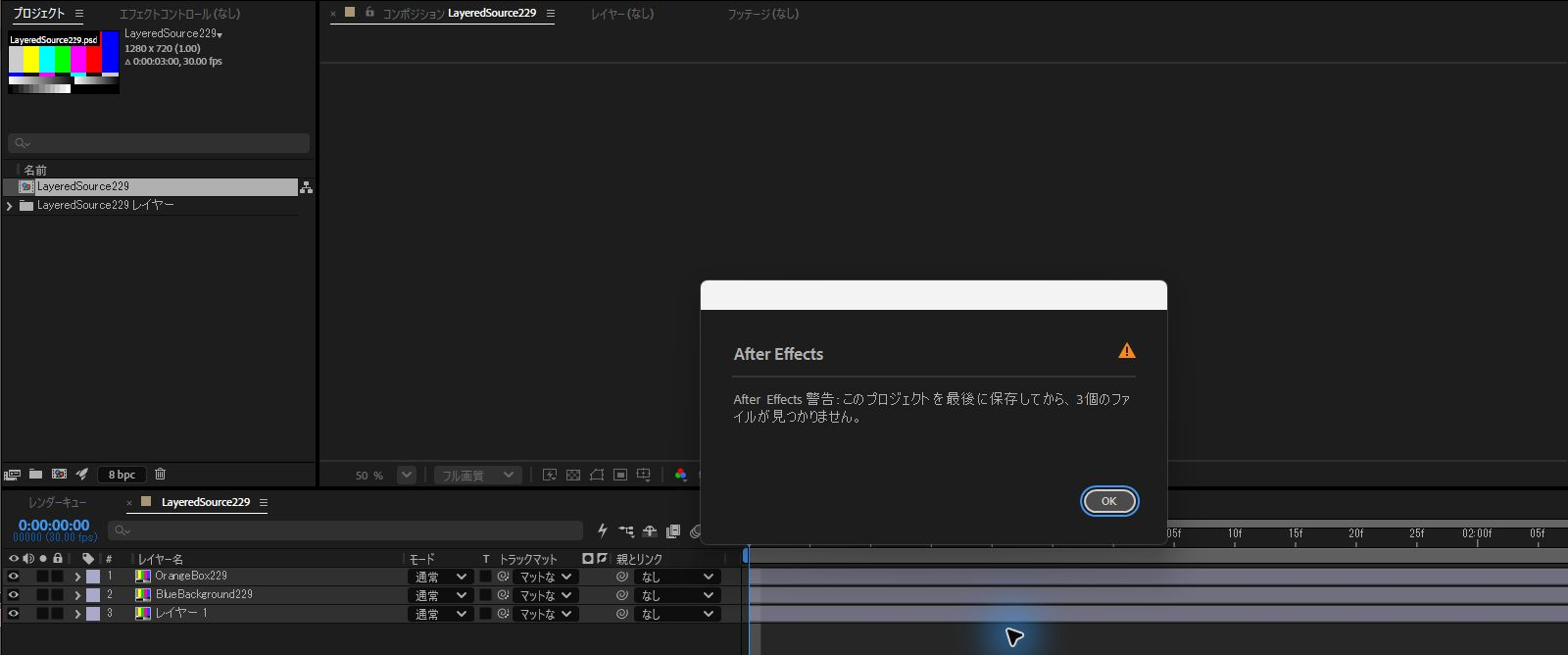Open Composition panel hamburger menu
The width and height of the screenshot is (1568, 655).
click(x=551, y=14)
